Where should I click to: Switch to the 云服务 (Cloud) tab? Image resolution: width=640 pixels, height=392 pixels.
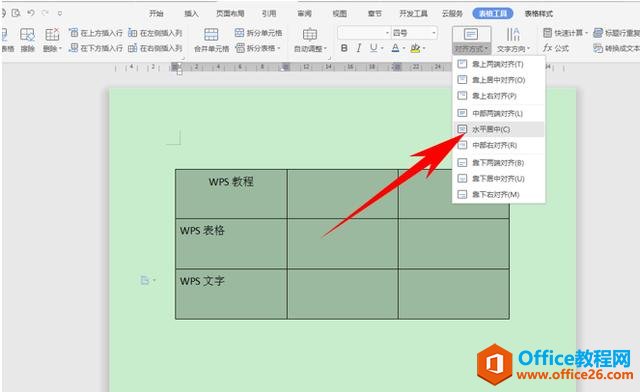tap(452, 13)
